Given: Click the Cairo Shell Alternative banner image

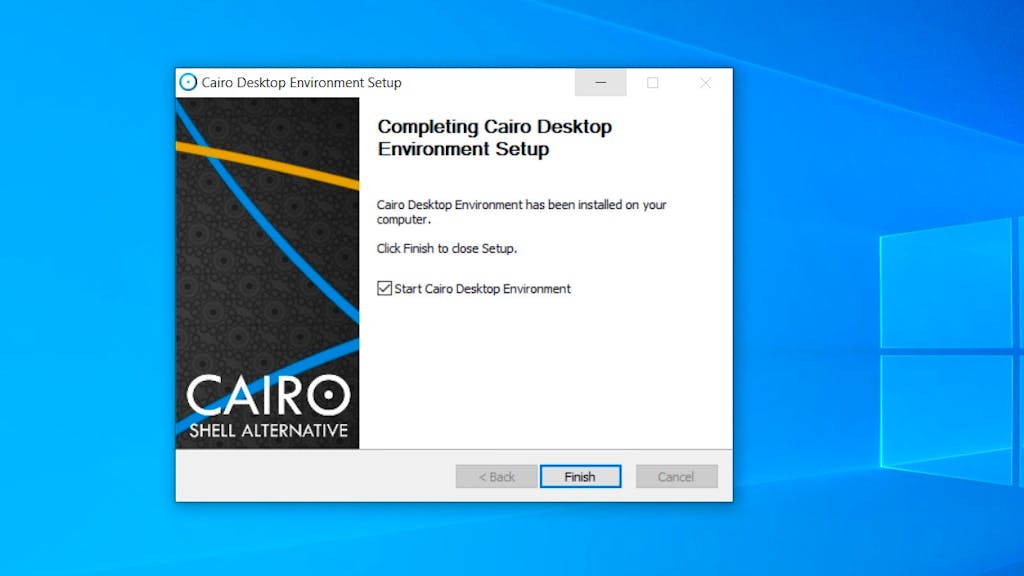Looking at the screenshot, I should tap(267, 273).
